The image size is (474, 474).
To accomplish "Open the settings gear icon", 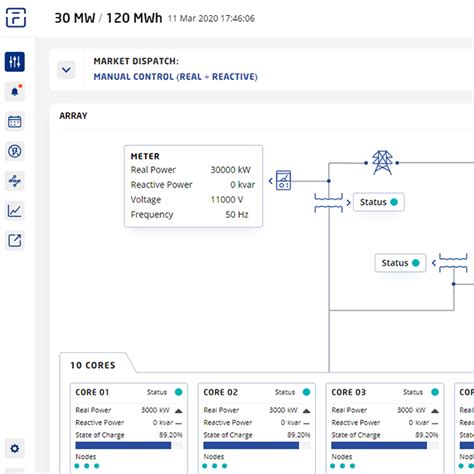I will click(x=15, y=448).
